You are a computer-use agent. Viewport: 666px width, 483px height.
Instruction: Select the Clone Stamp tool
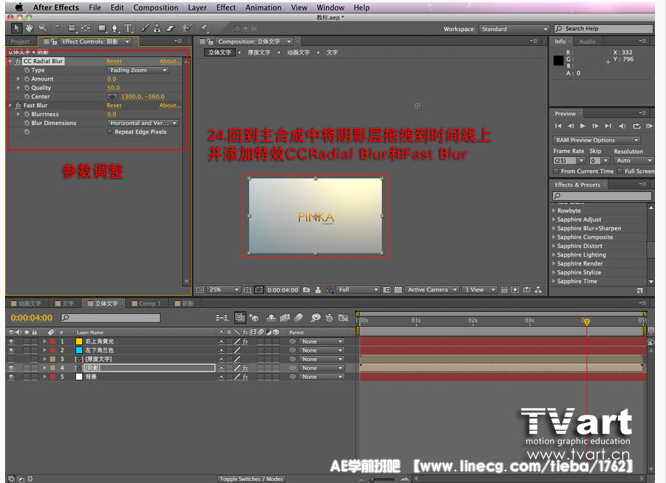tap(157, 28)
